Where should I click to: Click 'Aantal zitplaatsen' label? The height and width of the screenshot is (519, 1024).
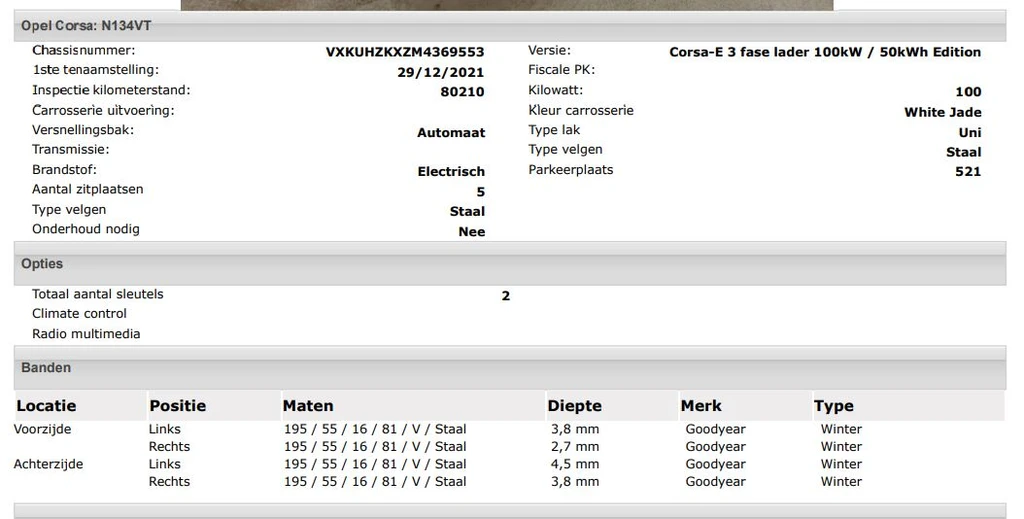88,189
